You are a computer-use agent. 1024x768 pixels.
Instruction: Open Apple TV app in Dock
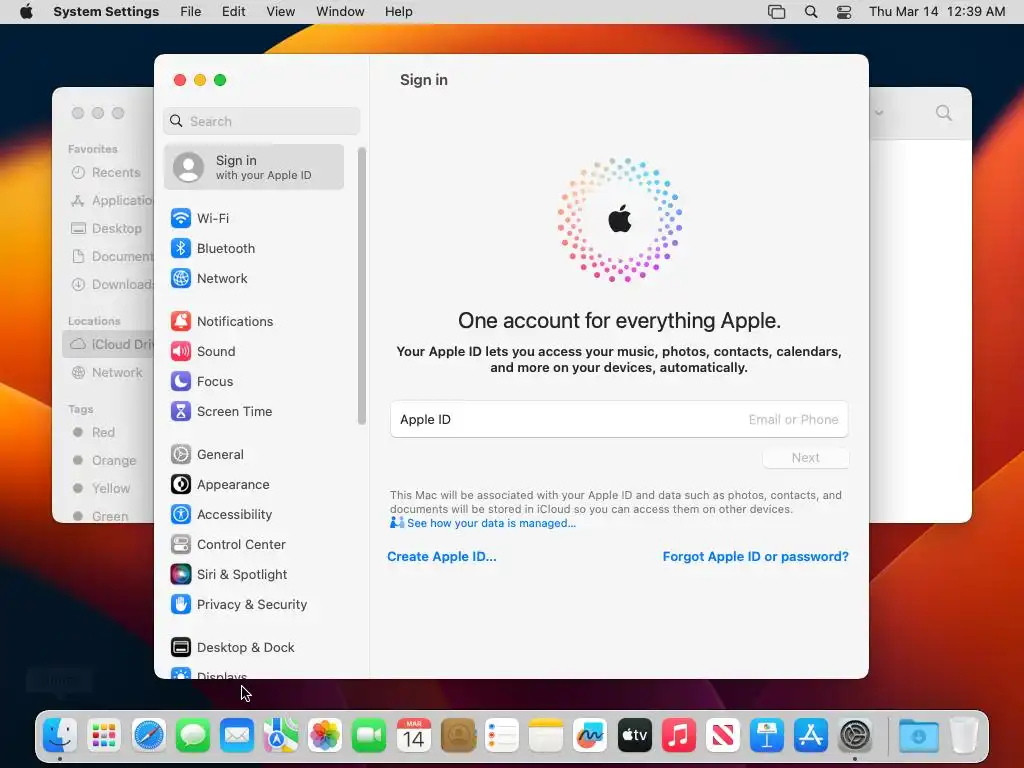(x=635, y=735)
